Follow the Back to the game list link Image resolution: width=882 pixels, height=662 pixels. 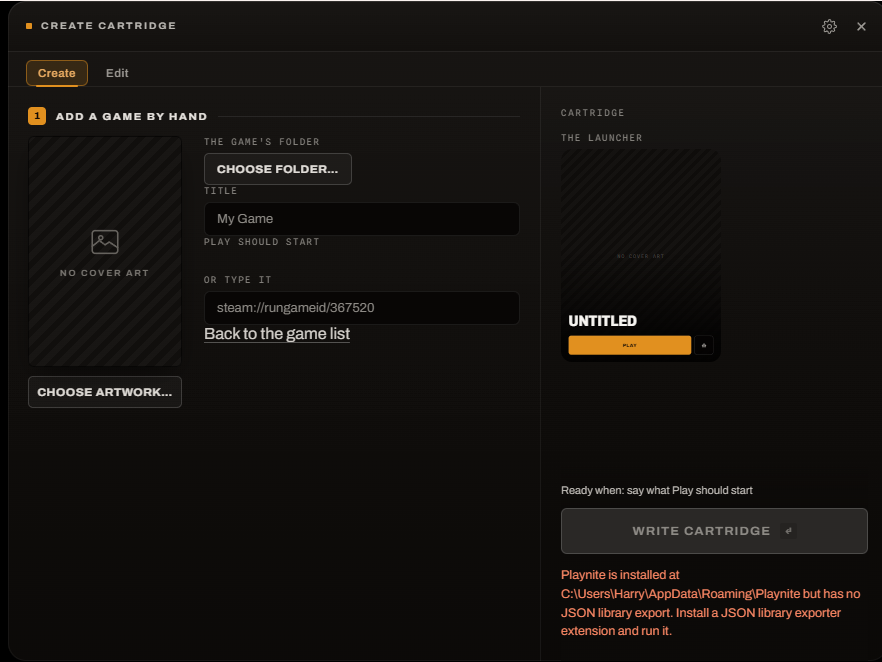tap(277, 334)
